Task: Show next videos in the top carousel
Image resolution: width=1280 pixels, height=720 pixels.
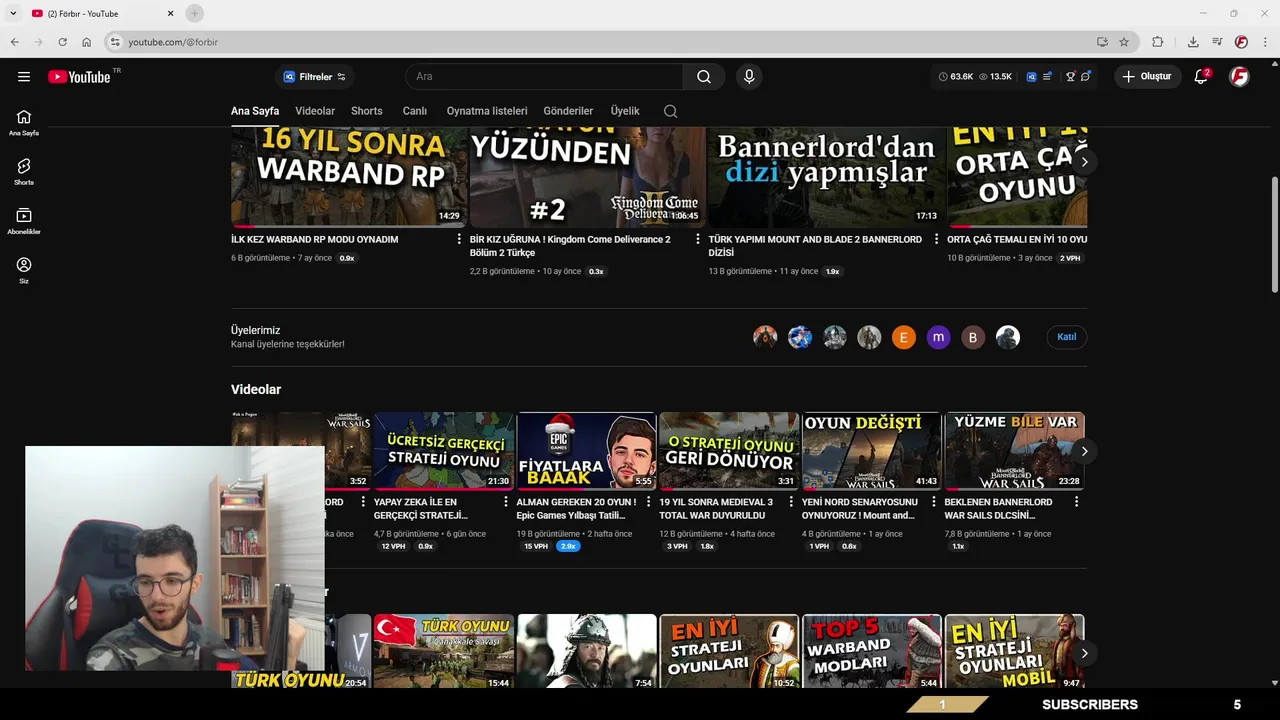Action: pyautogui.click(x=1084, y=161)
